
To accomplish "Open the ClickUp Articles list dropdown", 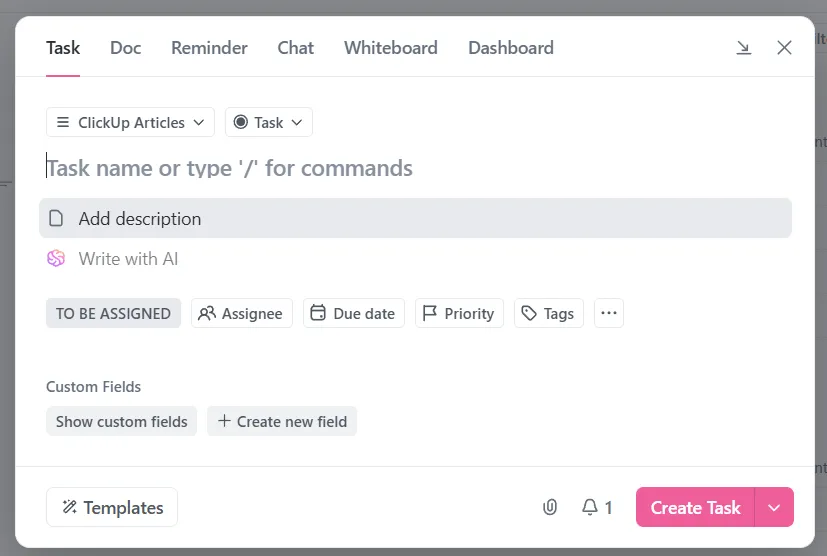I will [x=130, y=122].
